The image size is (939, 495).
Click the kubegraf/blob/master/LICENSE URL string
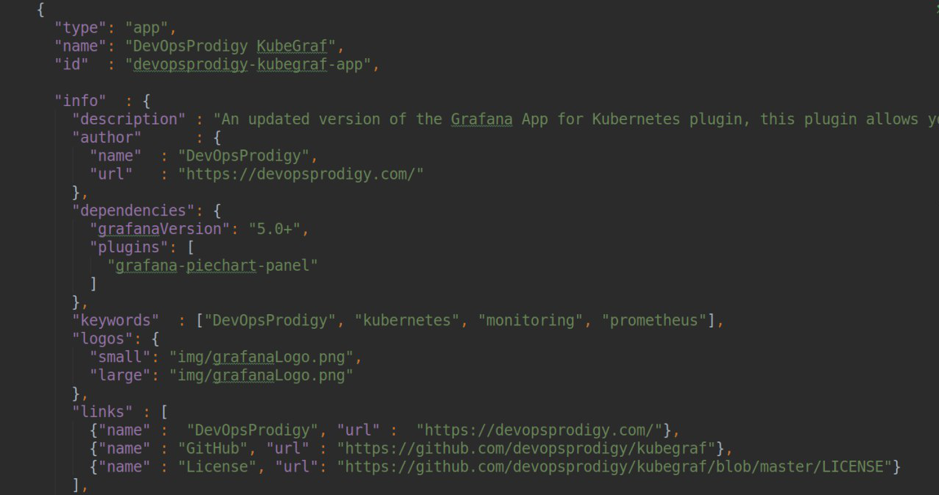pos(614,467)
